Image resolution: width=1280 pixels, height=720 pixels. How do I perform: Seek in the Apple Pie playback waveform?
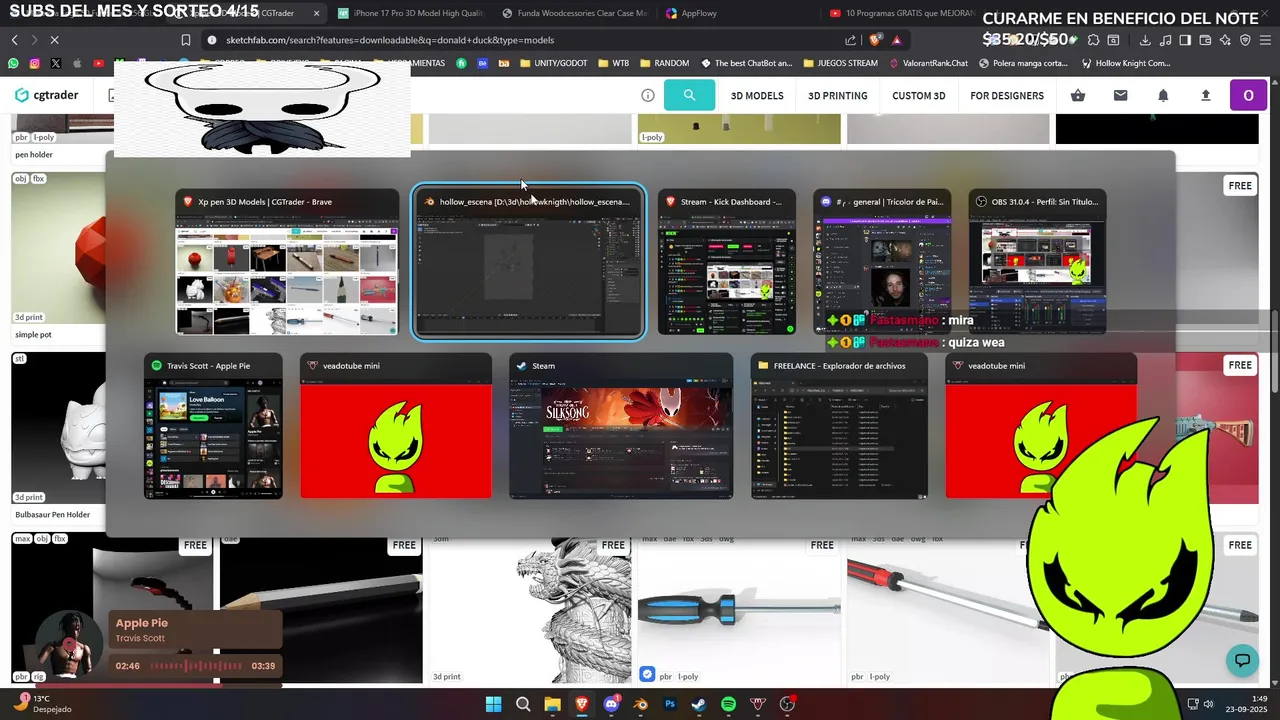tap(196, 666)
